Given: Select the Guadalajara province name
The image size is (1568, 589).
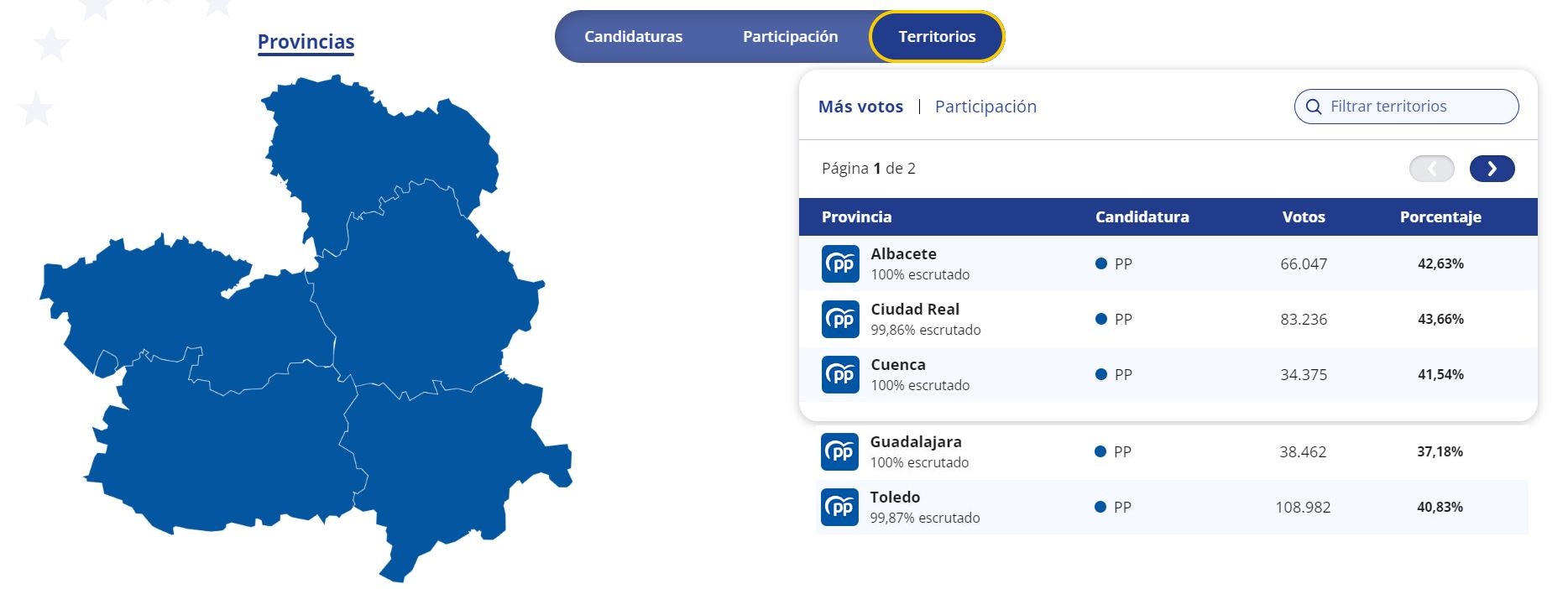Looking at the screenshot, I should [916, 442].
